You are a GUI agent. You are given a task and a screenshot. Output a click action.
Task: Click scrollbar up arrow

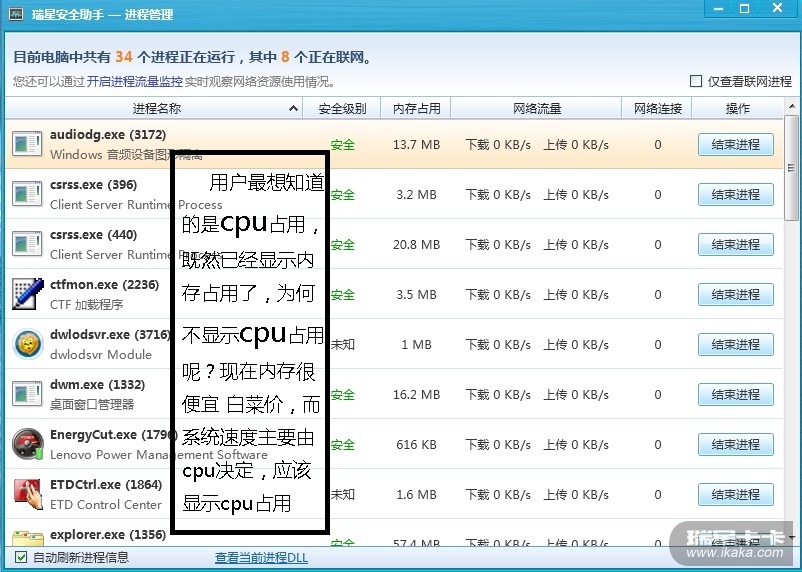tap(792, 106)
